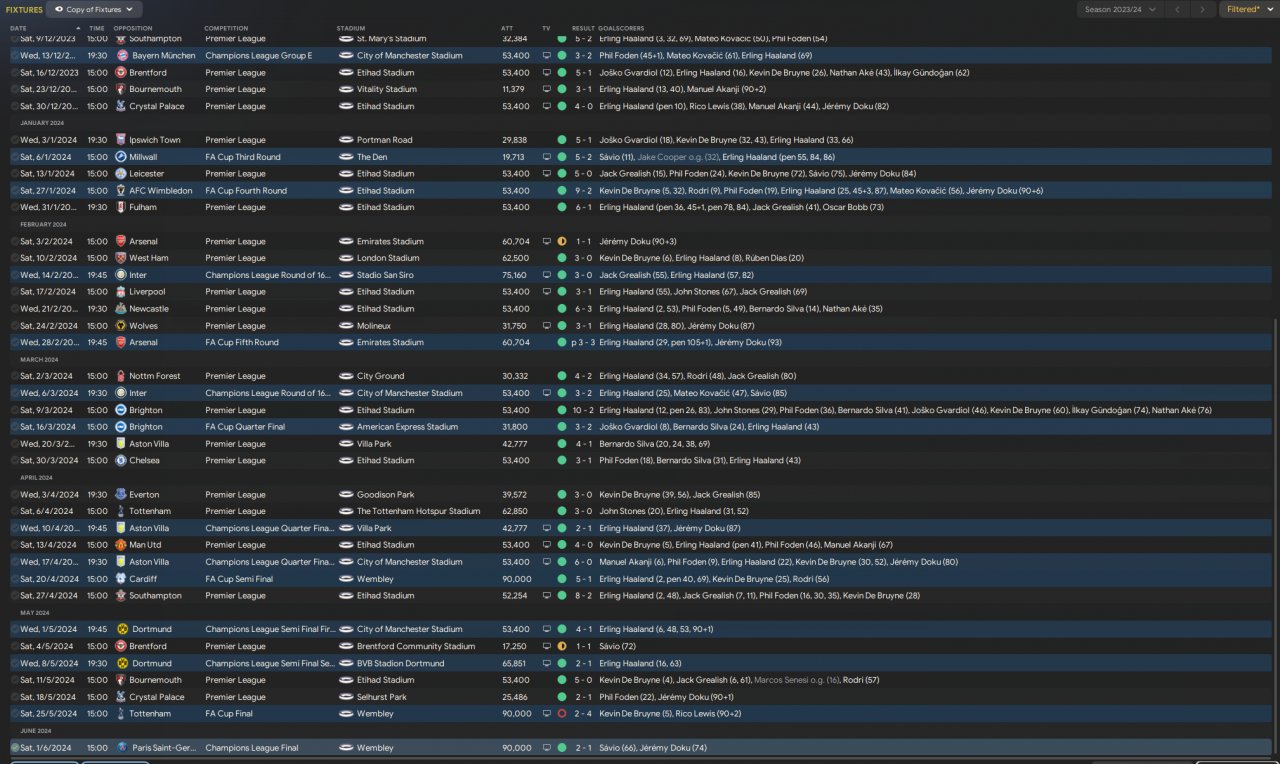Click the Man Utd club badge
This screenshot has height=764, width=1280.
[121, 545]
